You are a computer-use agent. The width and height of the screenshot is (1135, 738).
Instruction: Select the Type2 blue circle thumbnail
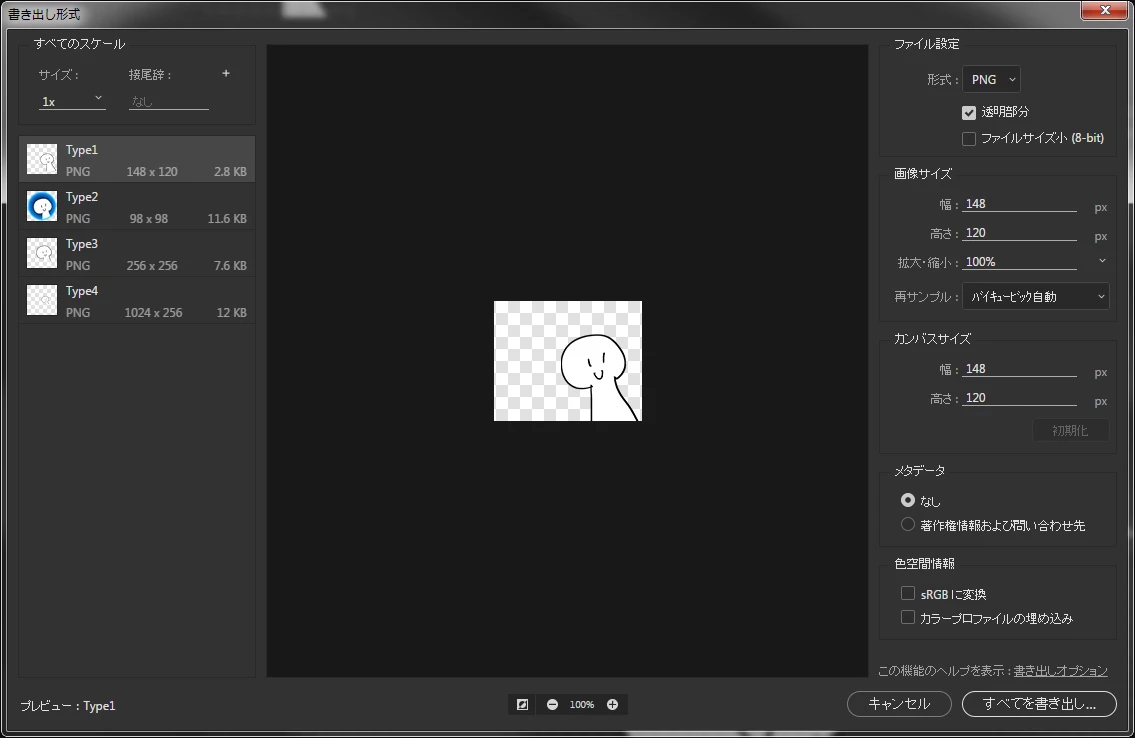pyautogui.click(x=42, y=206)
